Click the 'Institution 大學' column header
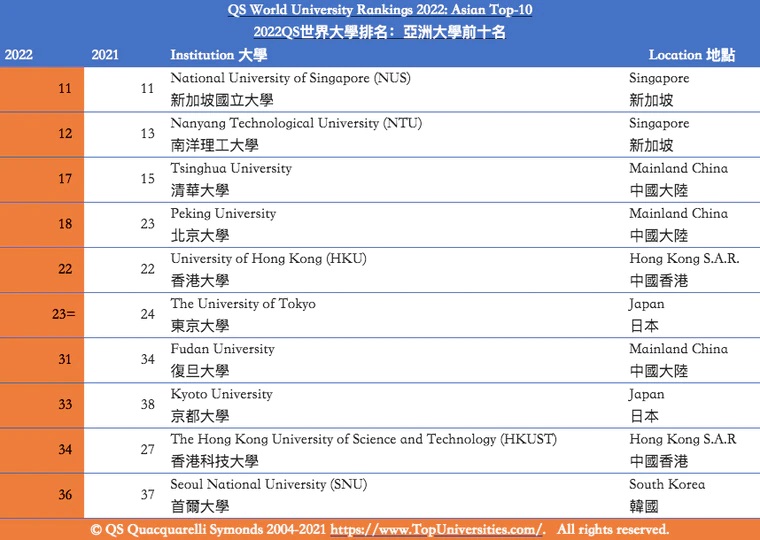 [x=219, y=55]
